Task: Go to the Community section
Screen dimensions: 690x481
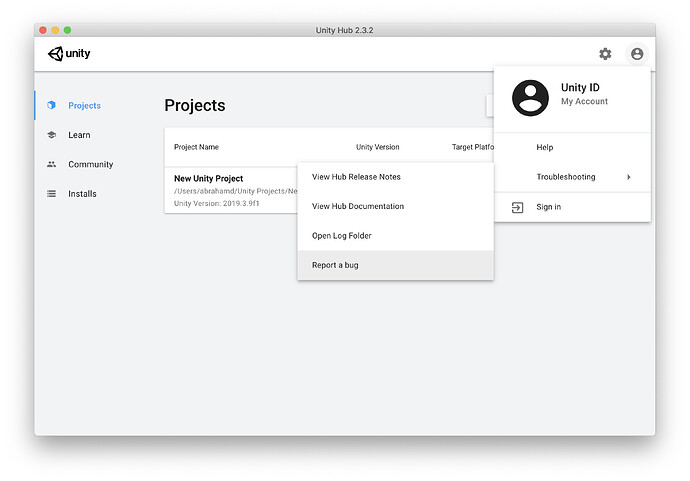Action: (91, 164)
